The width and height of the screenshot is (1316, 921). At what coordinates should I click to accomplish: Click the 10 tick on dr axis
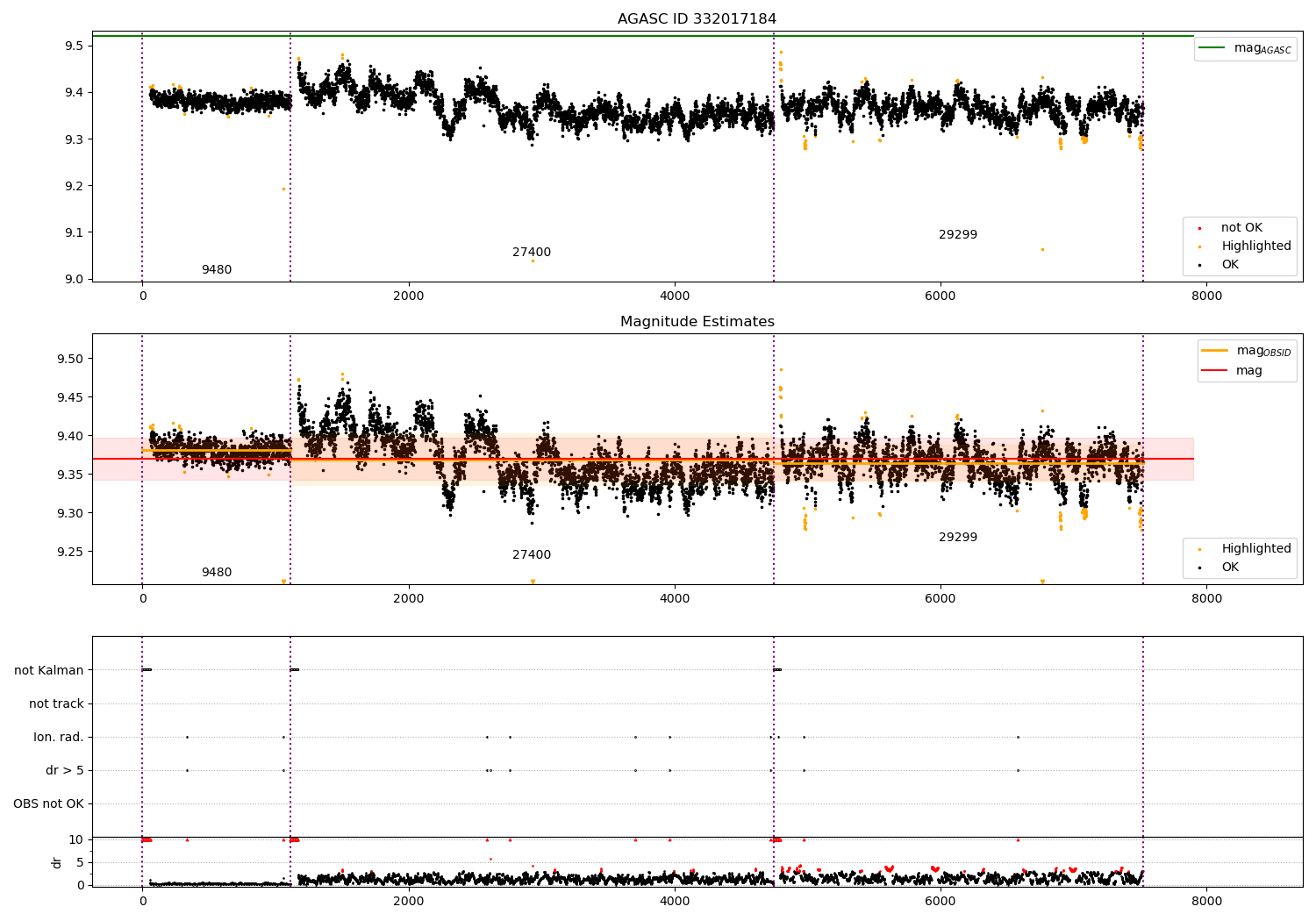point(76,840)
